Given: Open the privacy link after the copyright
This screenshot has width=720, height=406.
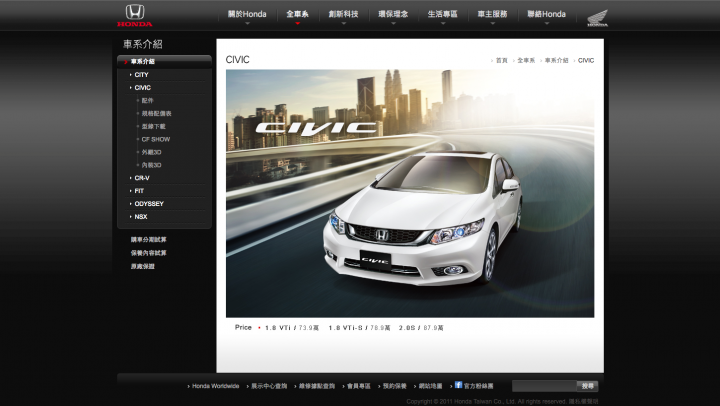Looking at the screenshot, I should click(584, 401).
